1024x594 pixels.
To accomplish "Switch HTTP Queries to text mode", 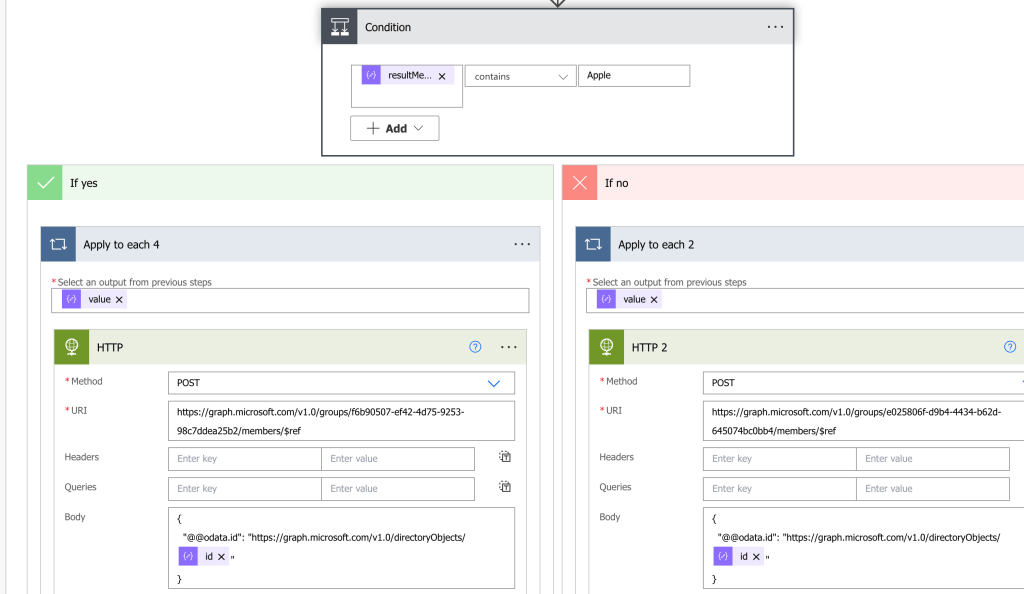I will (506, 487).
